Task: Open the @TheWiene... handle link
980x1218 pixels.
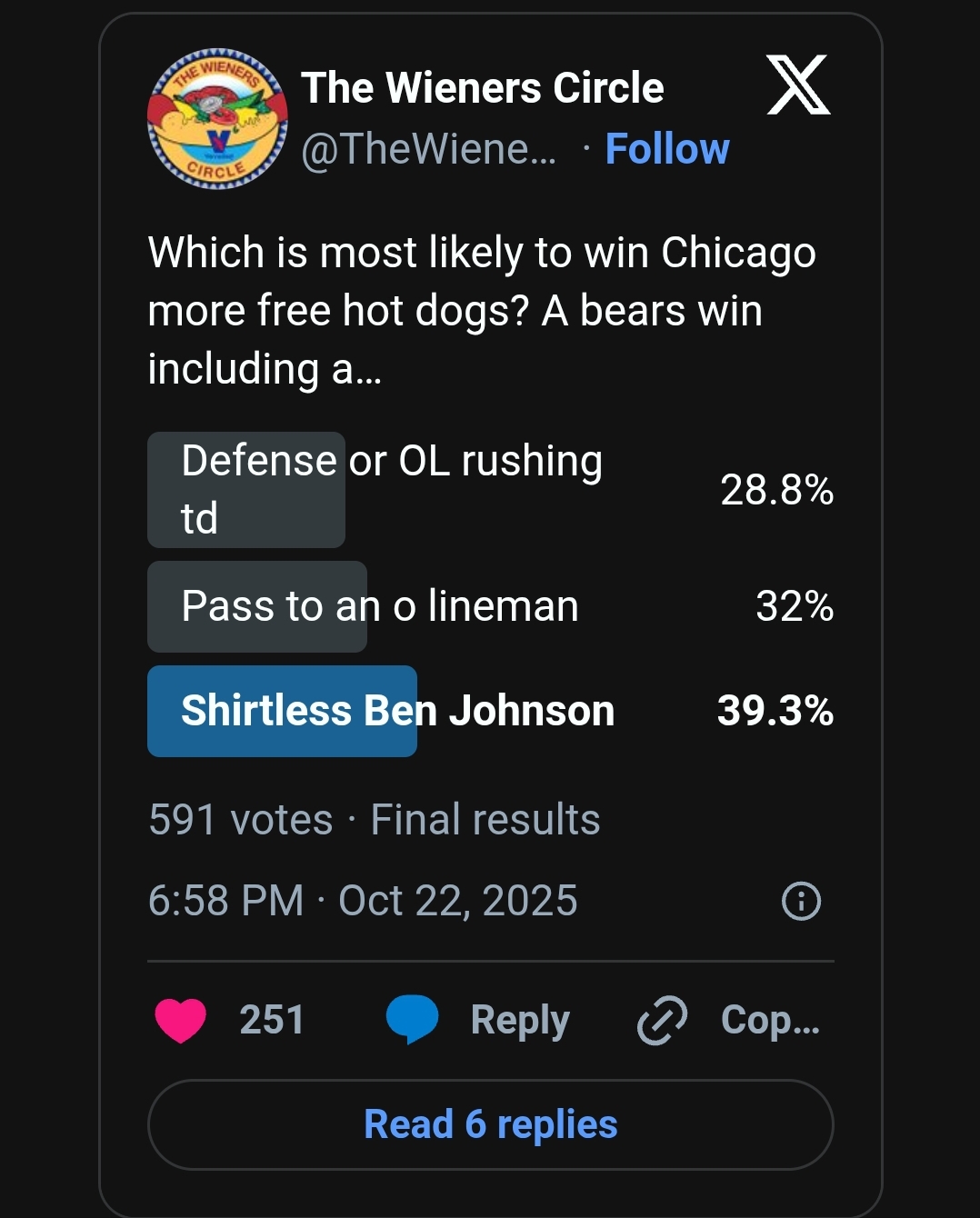Action: [428, 149]
